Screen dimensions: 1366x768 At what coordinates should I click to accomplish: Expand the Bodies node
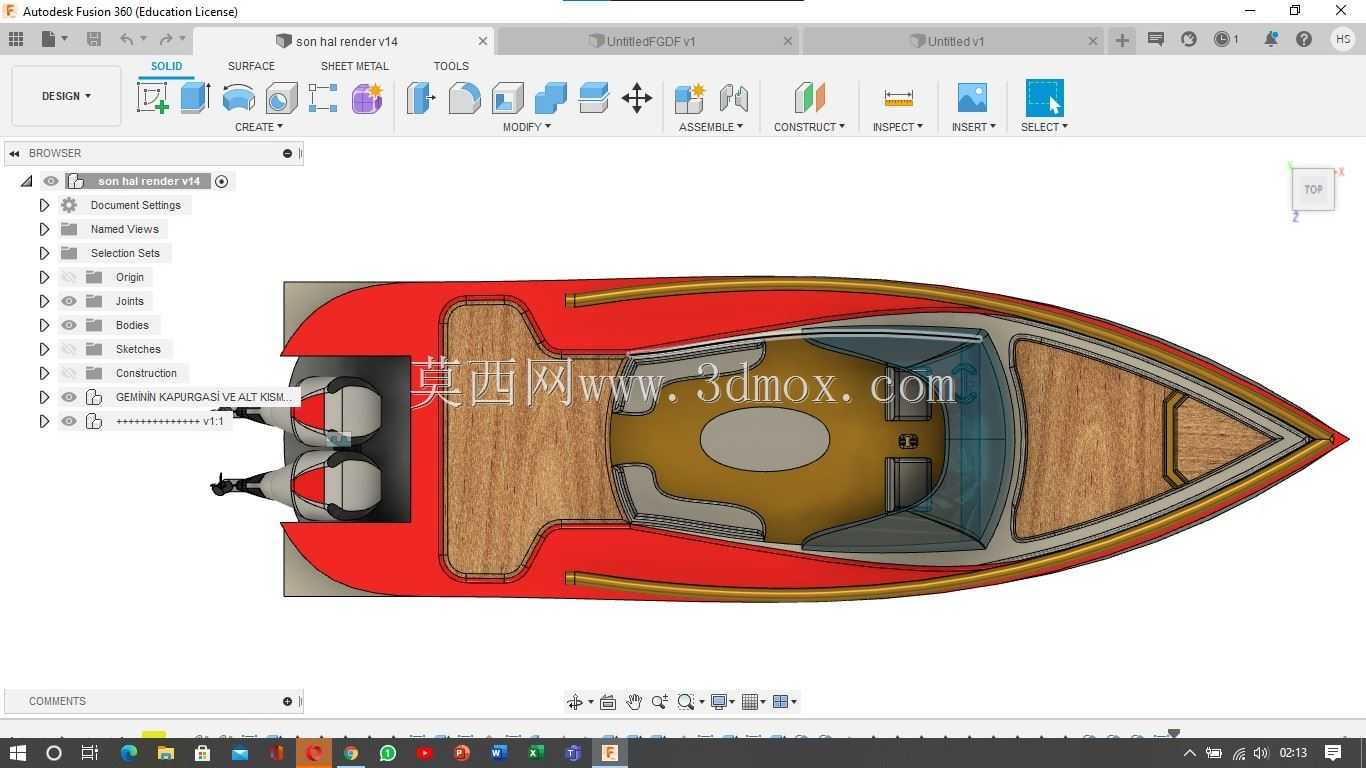tap(44, 325)
